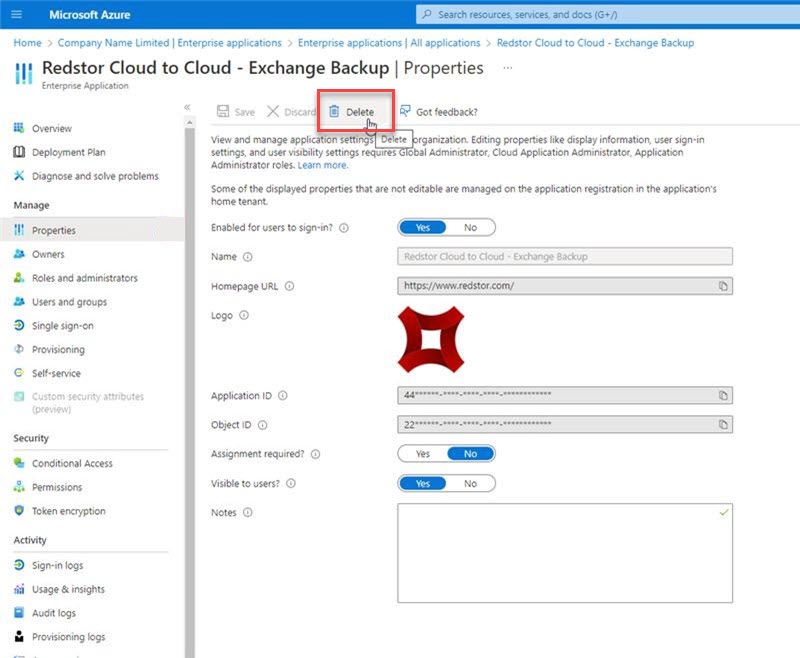
Task: Open Redstor Cloud to Cloud breadcrumb
Action: pyautogui.click(x=595, y=43)
